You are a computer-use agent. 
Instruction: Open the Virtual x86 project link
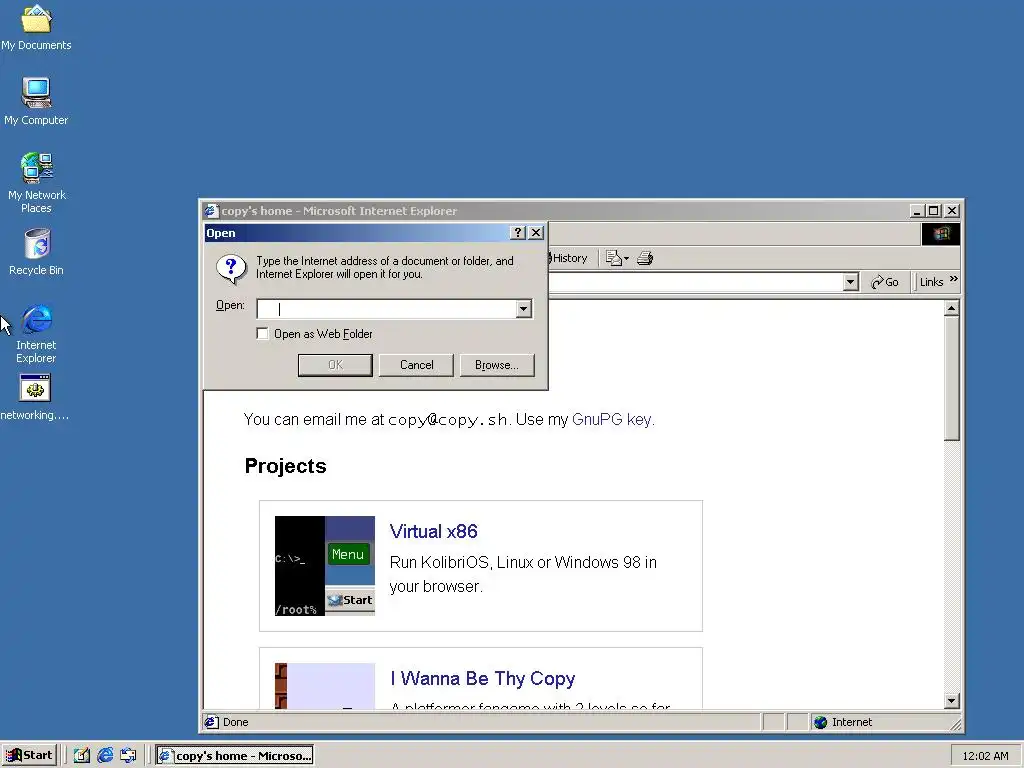pos(434,532)
